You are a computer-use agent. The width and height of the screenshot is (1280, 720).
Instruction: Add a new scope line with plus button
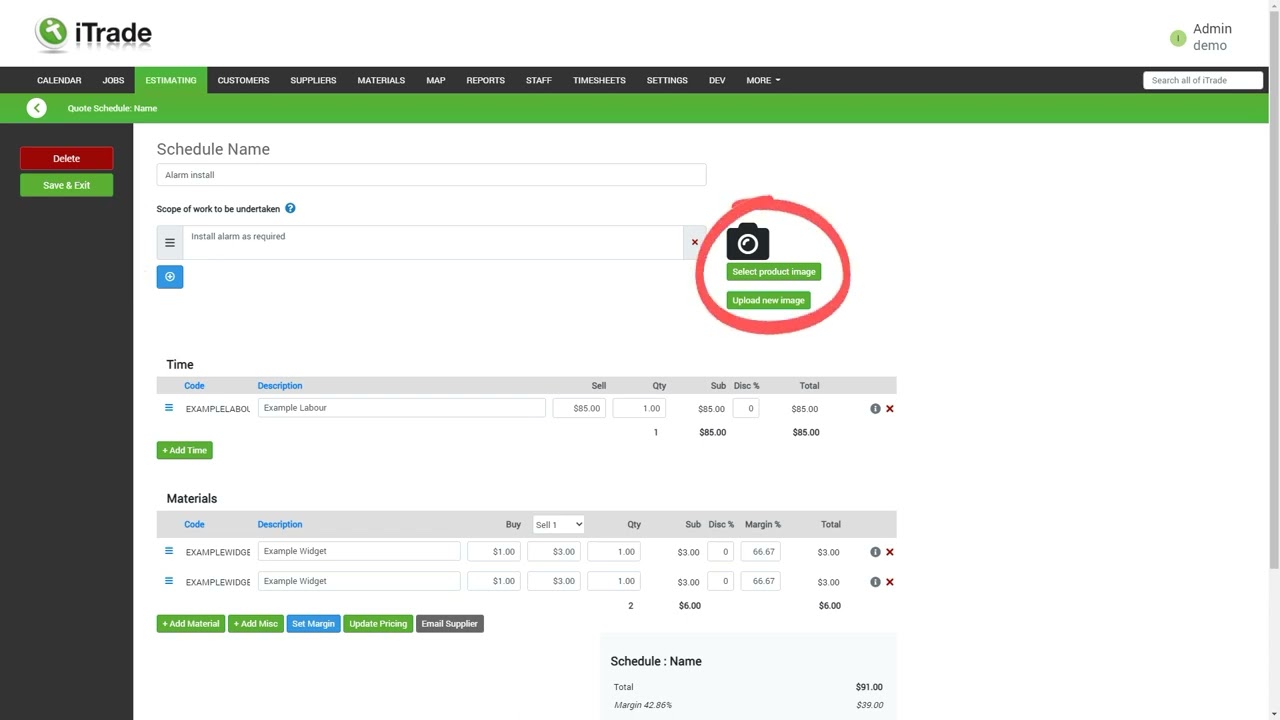coord(170,277)
